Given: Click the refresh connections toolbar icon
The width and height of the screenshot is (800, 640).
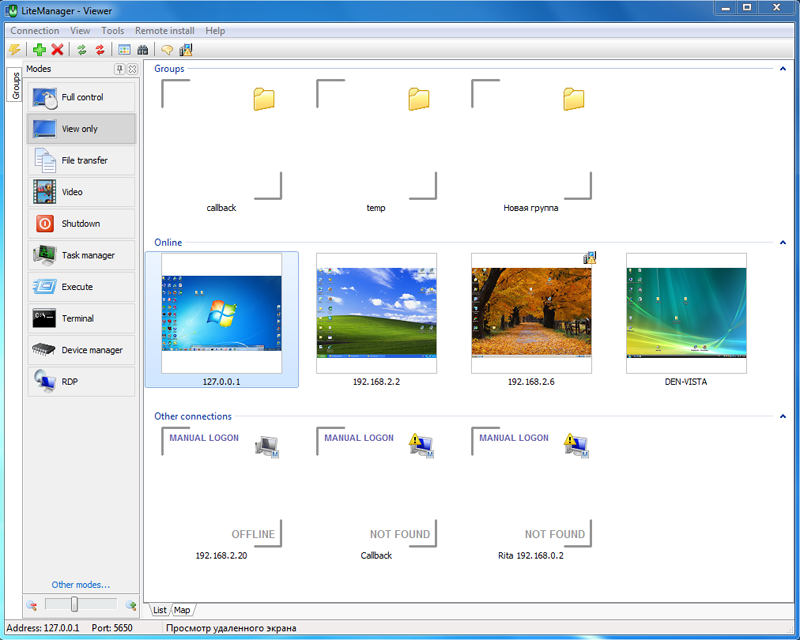Looking at the screenshot, I should pyautogui.click(x=81, y=50).
